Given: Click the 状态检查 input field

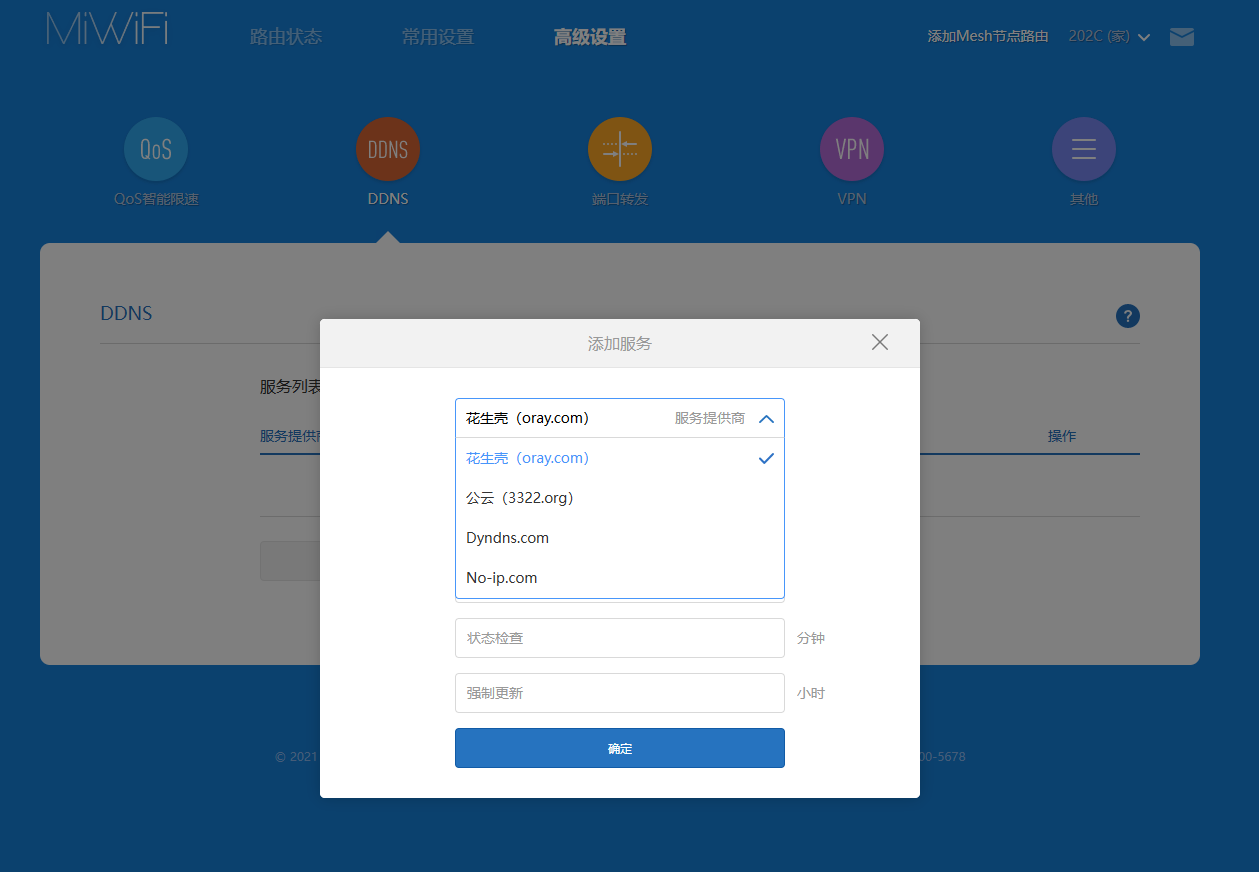Looking at the screenshot, I should (619, 638).
